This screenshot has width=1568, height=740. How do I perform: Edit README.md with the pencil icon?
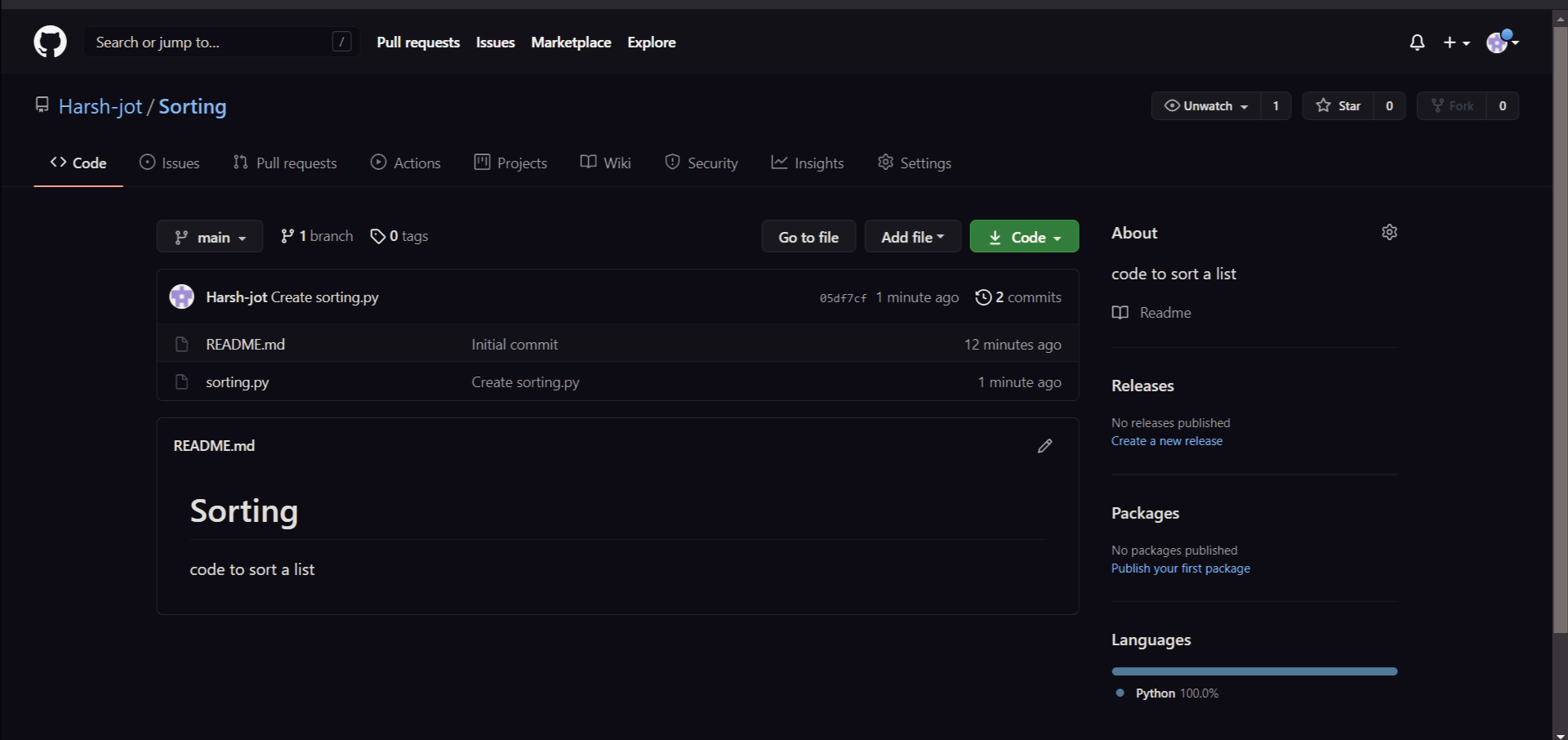click(1045, 446)
